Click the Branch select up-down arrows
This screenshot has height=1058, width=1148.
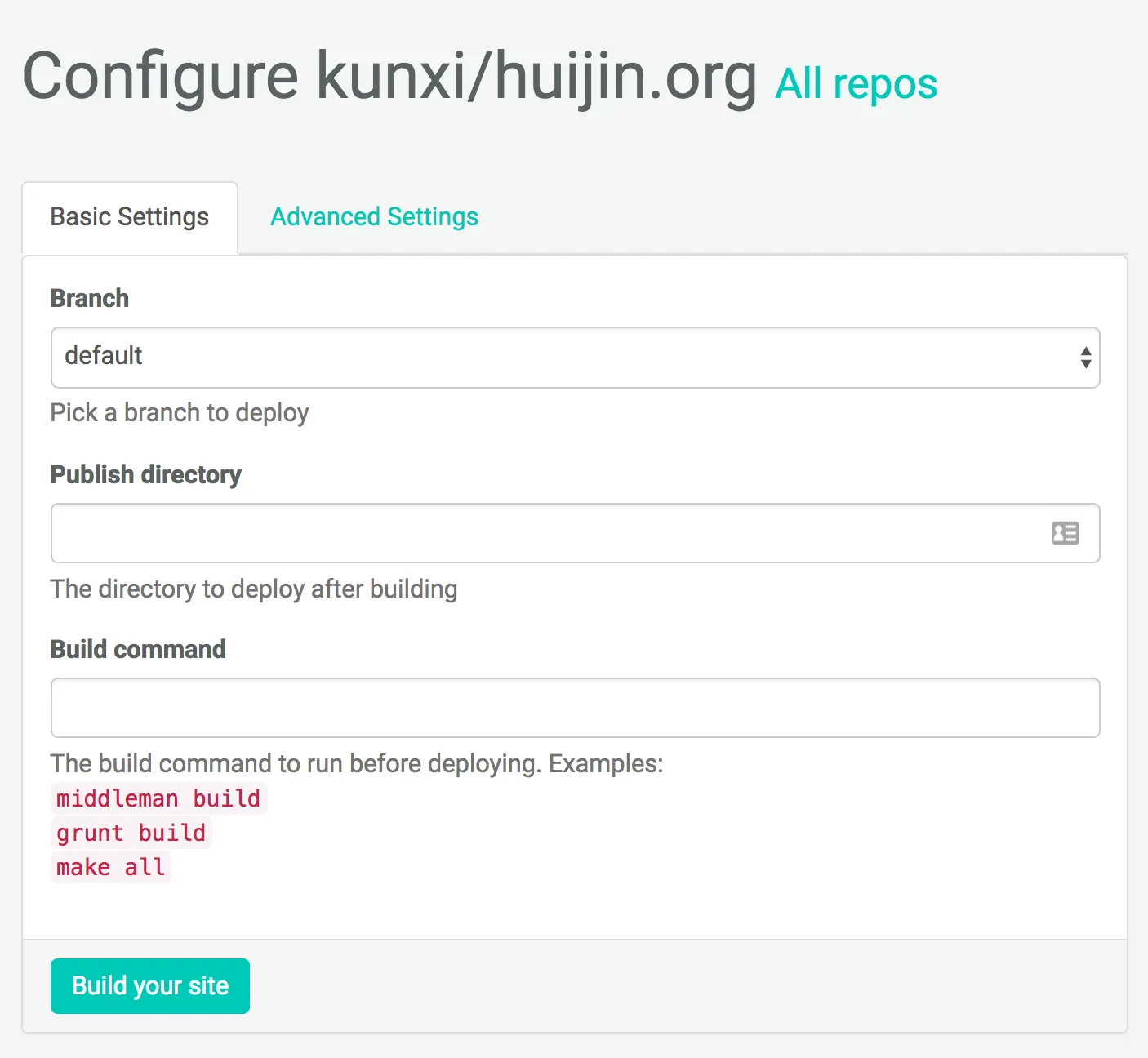coord(1085,358)
